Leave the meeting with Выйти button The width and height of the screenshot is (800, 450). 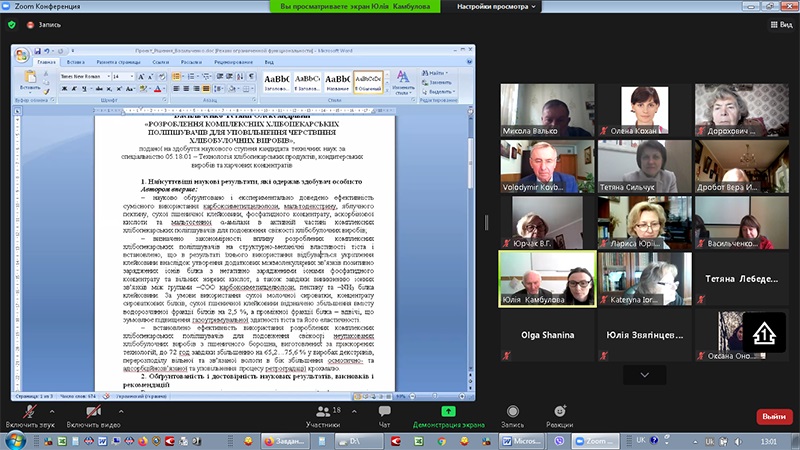(x=774, y=416)
